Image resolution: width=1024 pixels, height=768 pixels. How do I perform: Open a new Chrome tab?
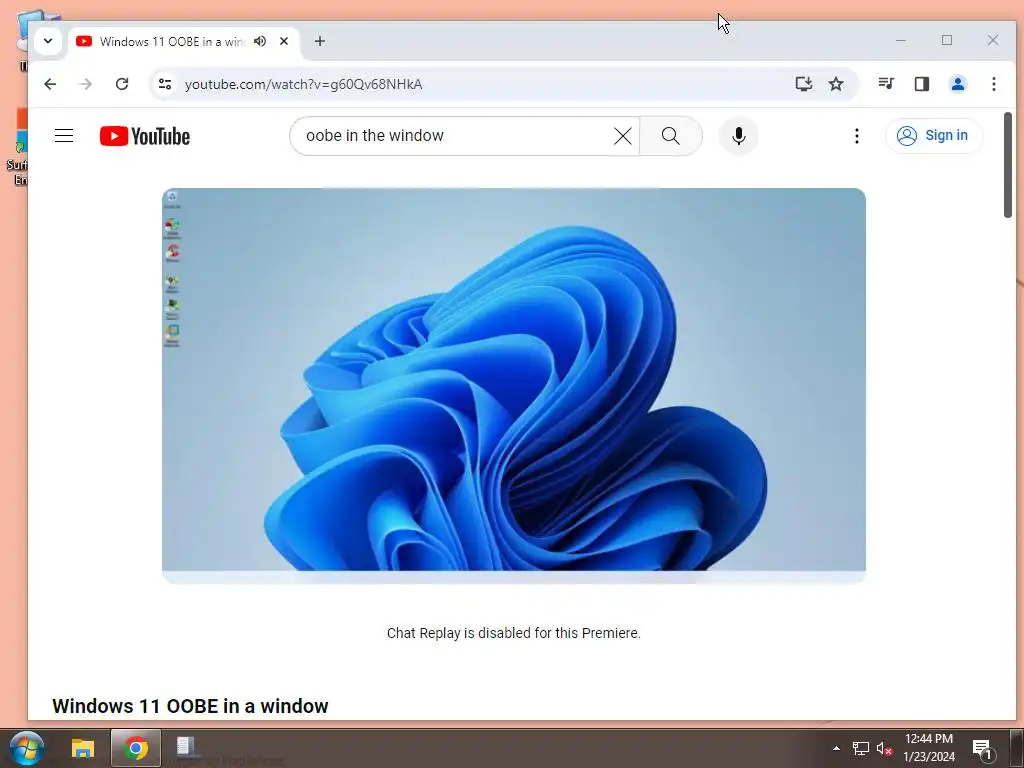click(319, 41)
